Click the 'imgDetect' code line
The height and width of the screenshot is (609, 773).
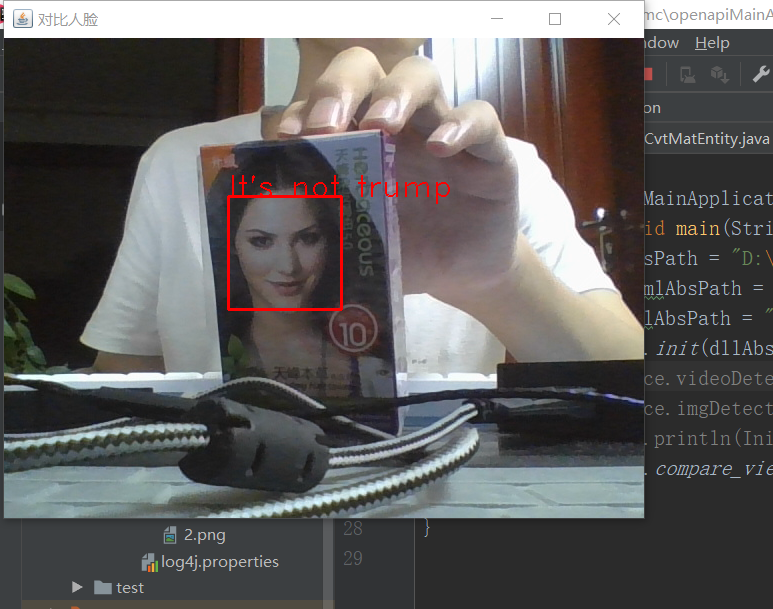point(725,409)
